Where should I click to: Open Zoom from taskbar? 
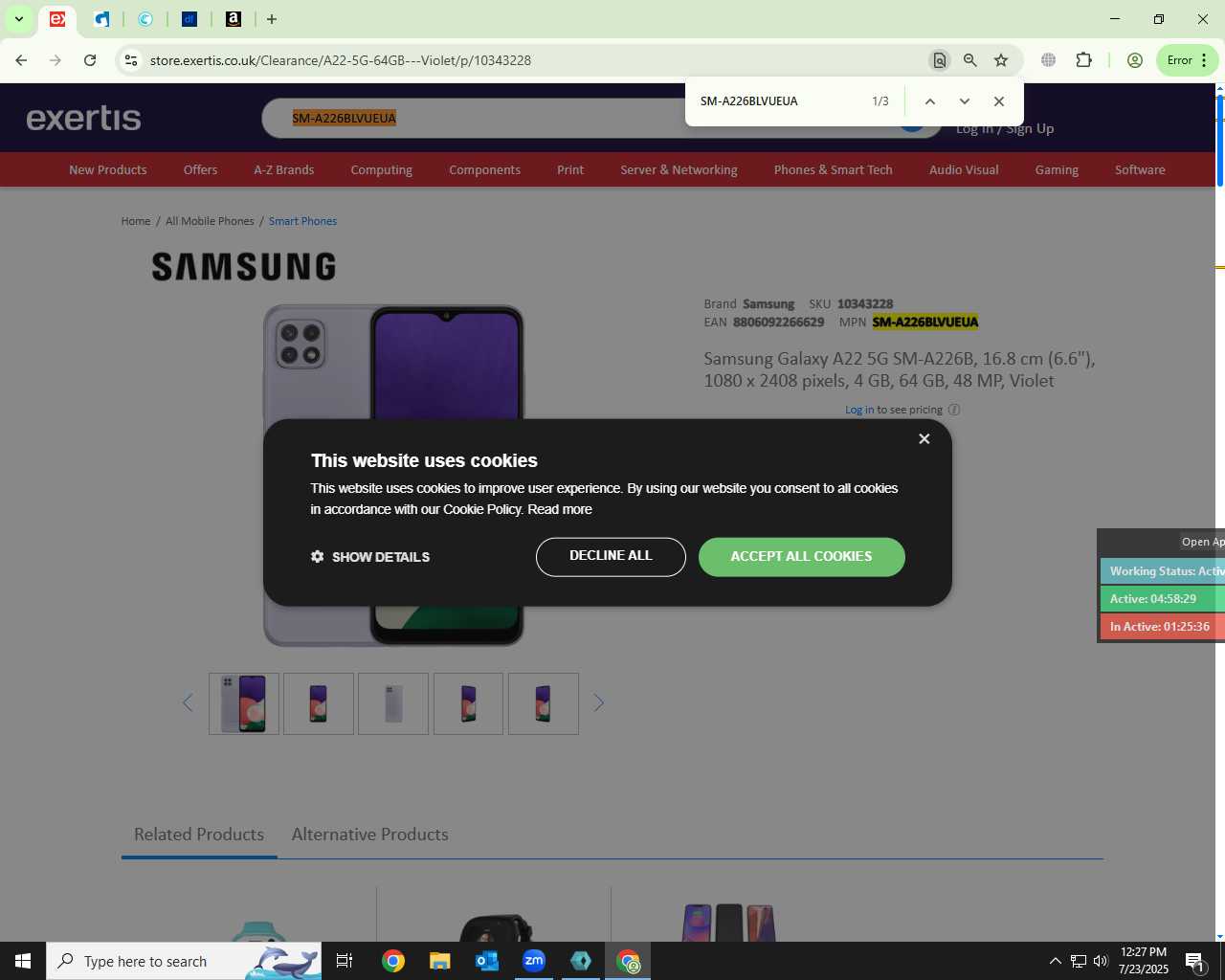point(534,961)
